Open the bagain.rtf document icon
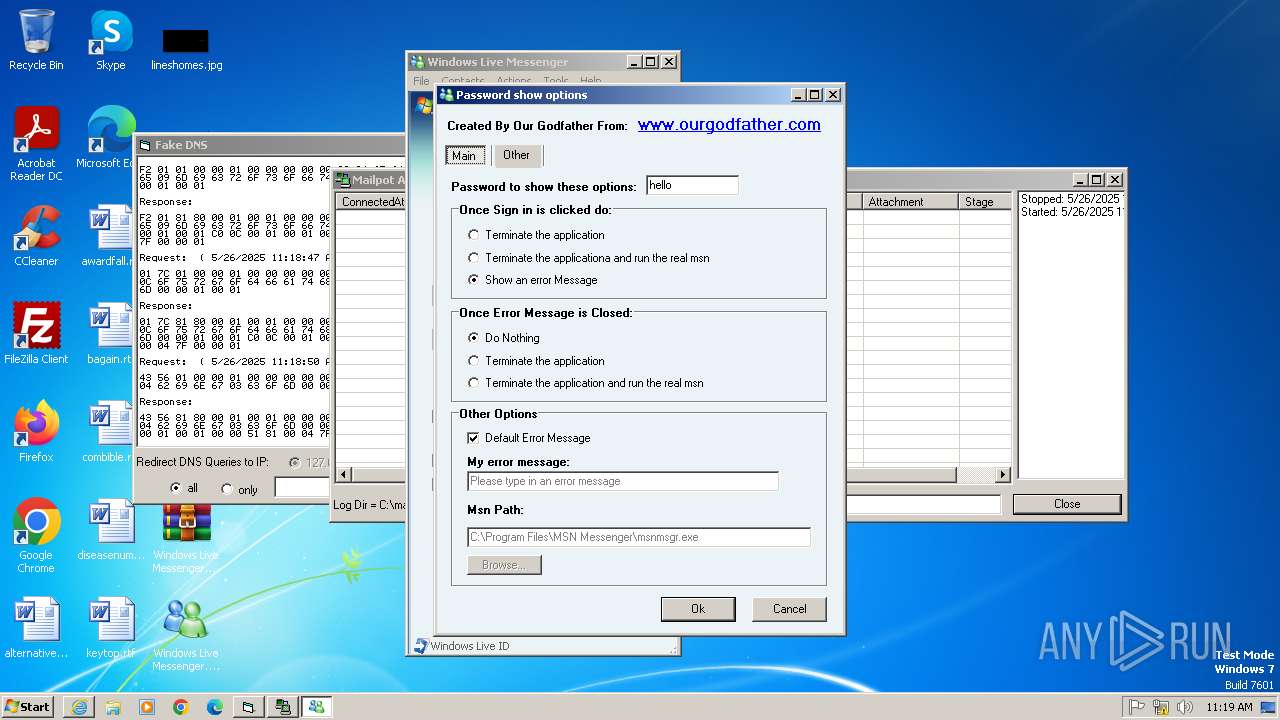 pyautogui.click(x=109, y=334)
